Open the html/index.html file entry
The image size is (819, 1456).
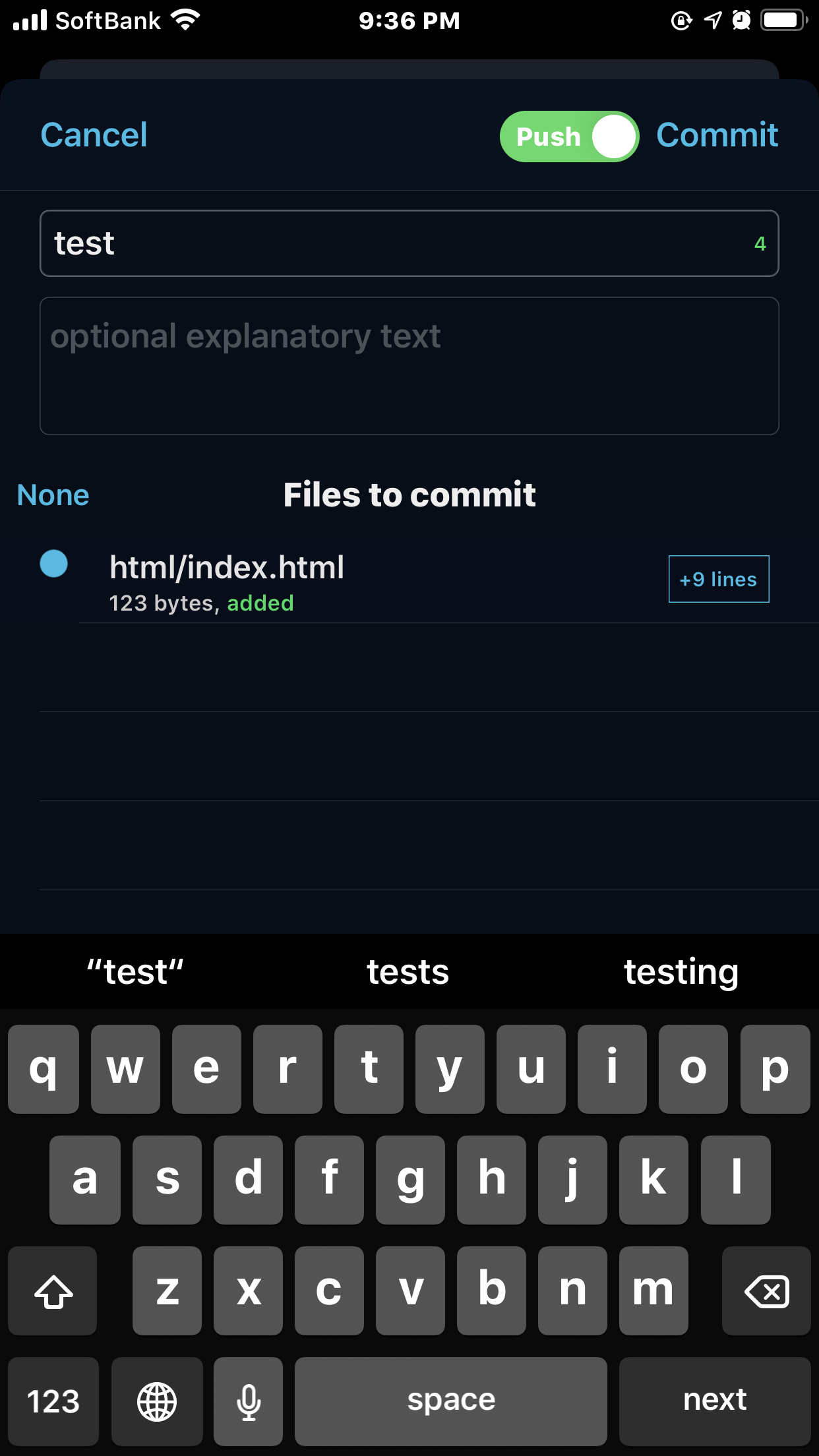tap(227, 567)
